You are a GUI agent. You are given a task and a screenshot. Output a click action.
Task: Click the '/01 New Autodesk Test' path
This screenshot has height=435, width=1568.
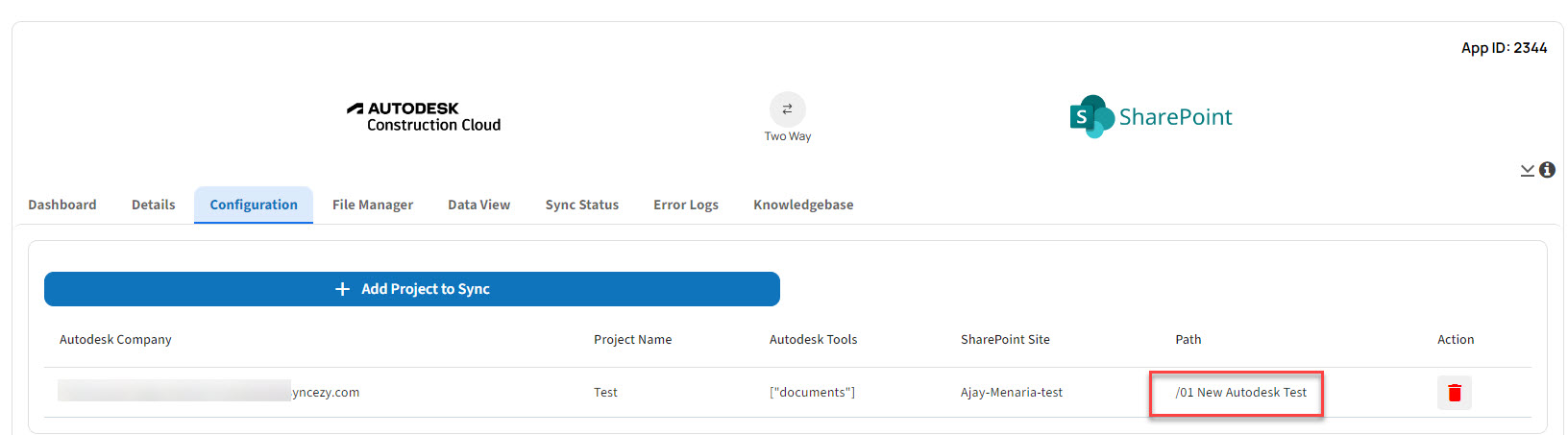[x=1240, y=392]
